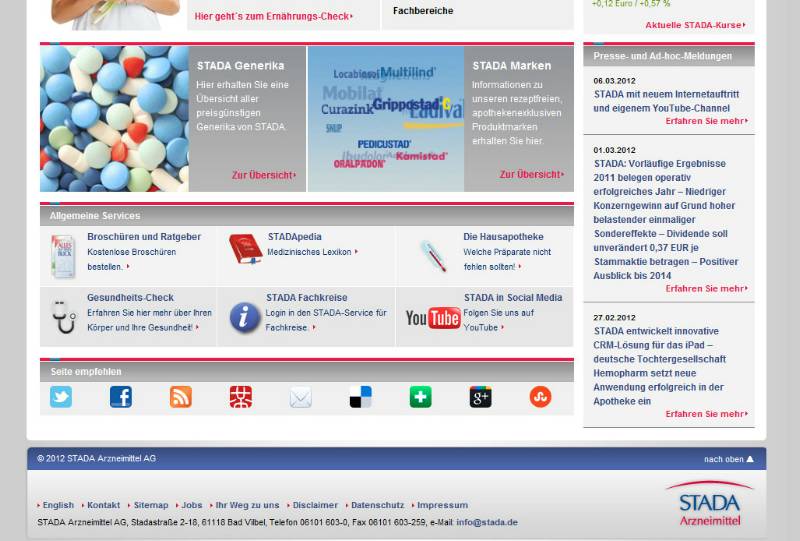Open the orange RSS feed icon

pos(181,397)
